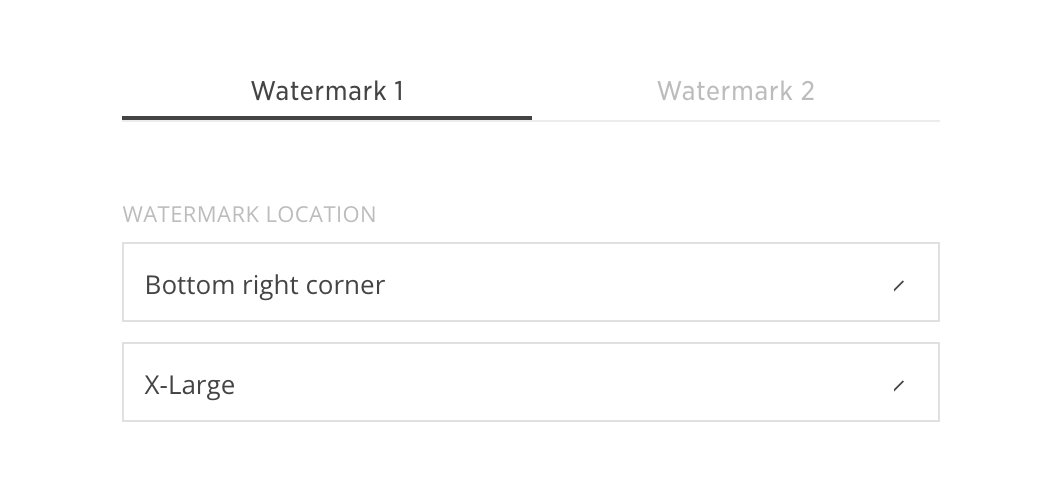
Task: View settings for the second watermark
Action: coord(735,91)
